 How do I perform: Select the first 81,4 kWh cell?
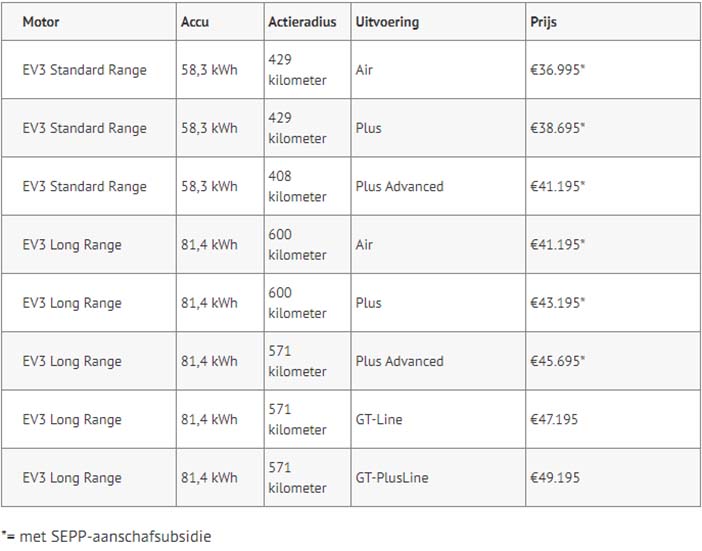pyautogui.click(x=220, y=244)
